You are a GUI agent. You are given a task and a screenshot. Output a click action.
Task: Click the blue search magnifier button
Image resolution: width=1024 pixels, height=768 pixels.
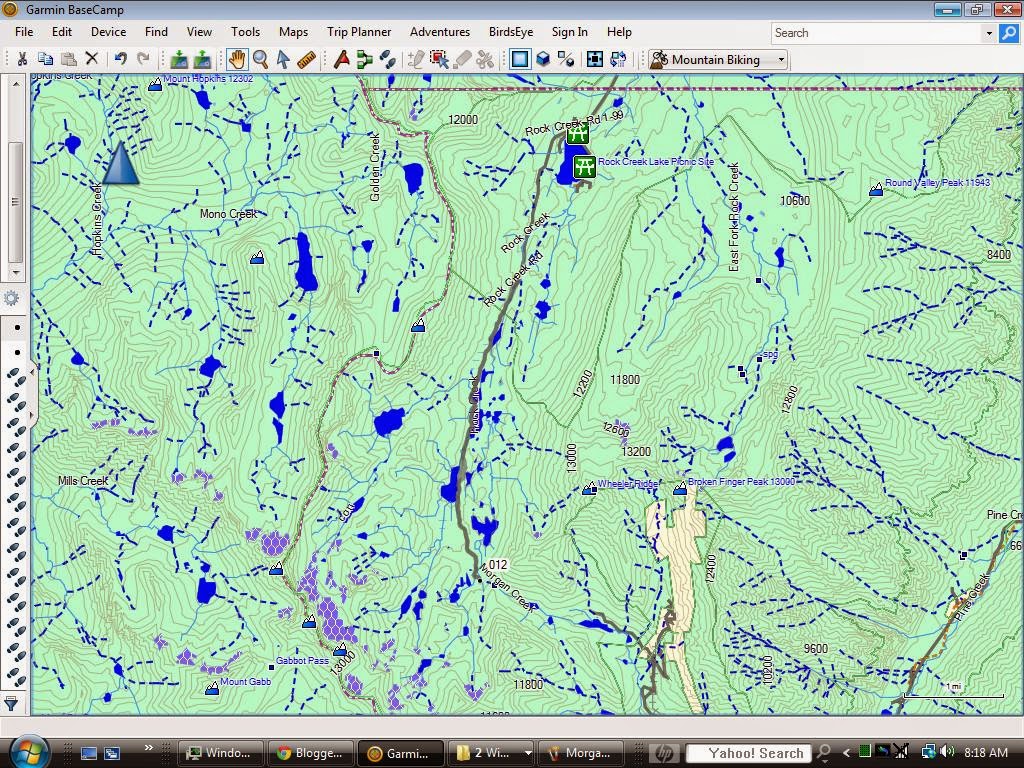click(x=1008, y=33)
